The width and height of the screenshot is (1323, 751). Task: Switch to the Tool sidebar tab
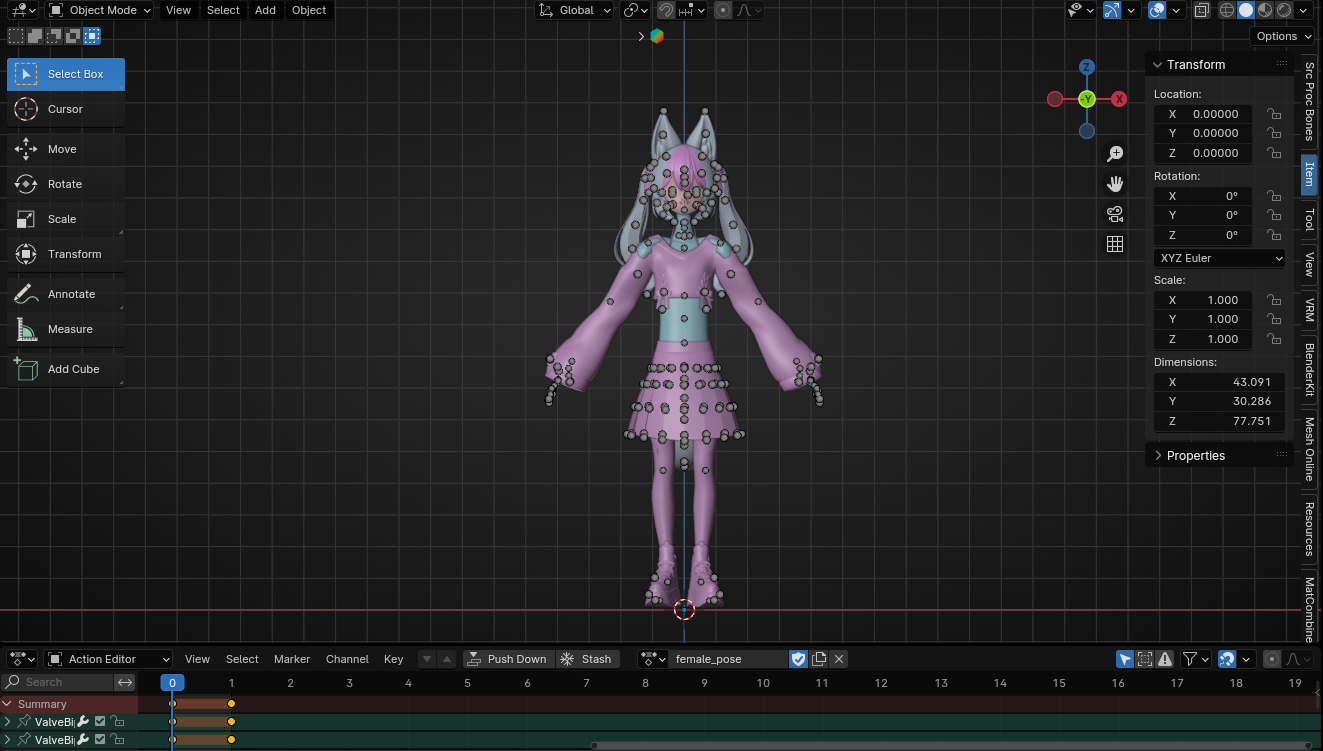(x=1309, y=219)
